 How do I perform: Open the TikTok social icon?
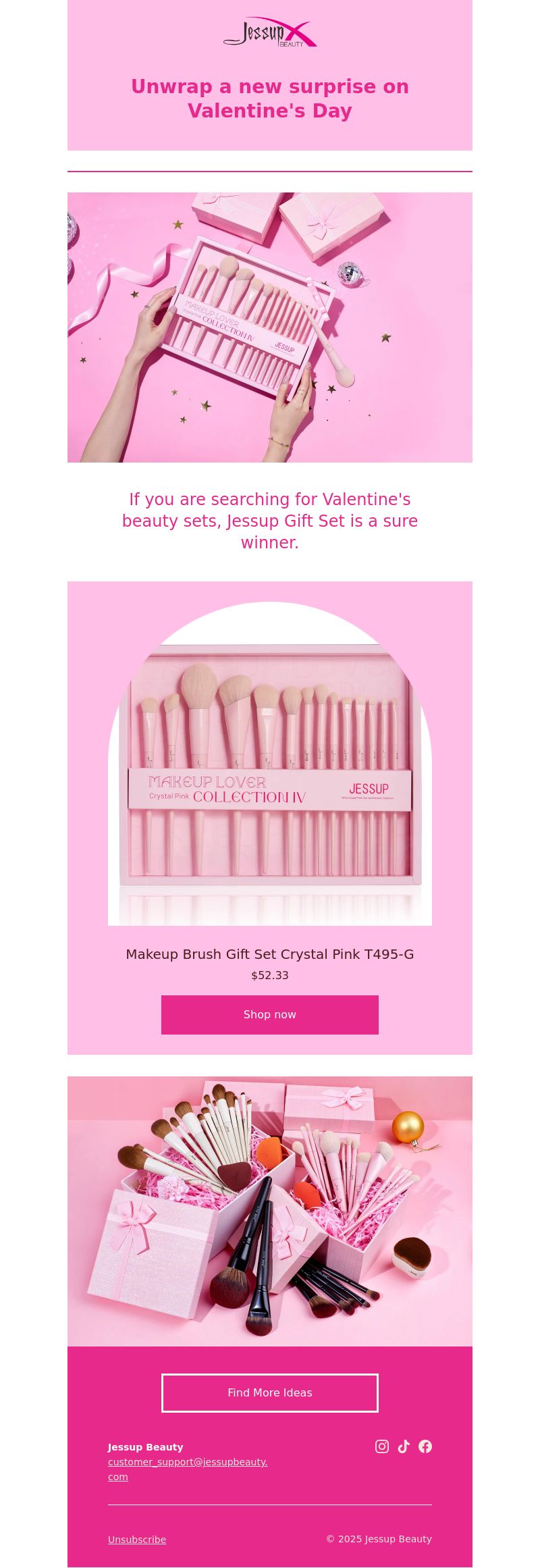coord(404,1446)
